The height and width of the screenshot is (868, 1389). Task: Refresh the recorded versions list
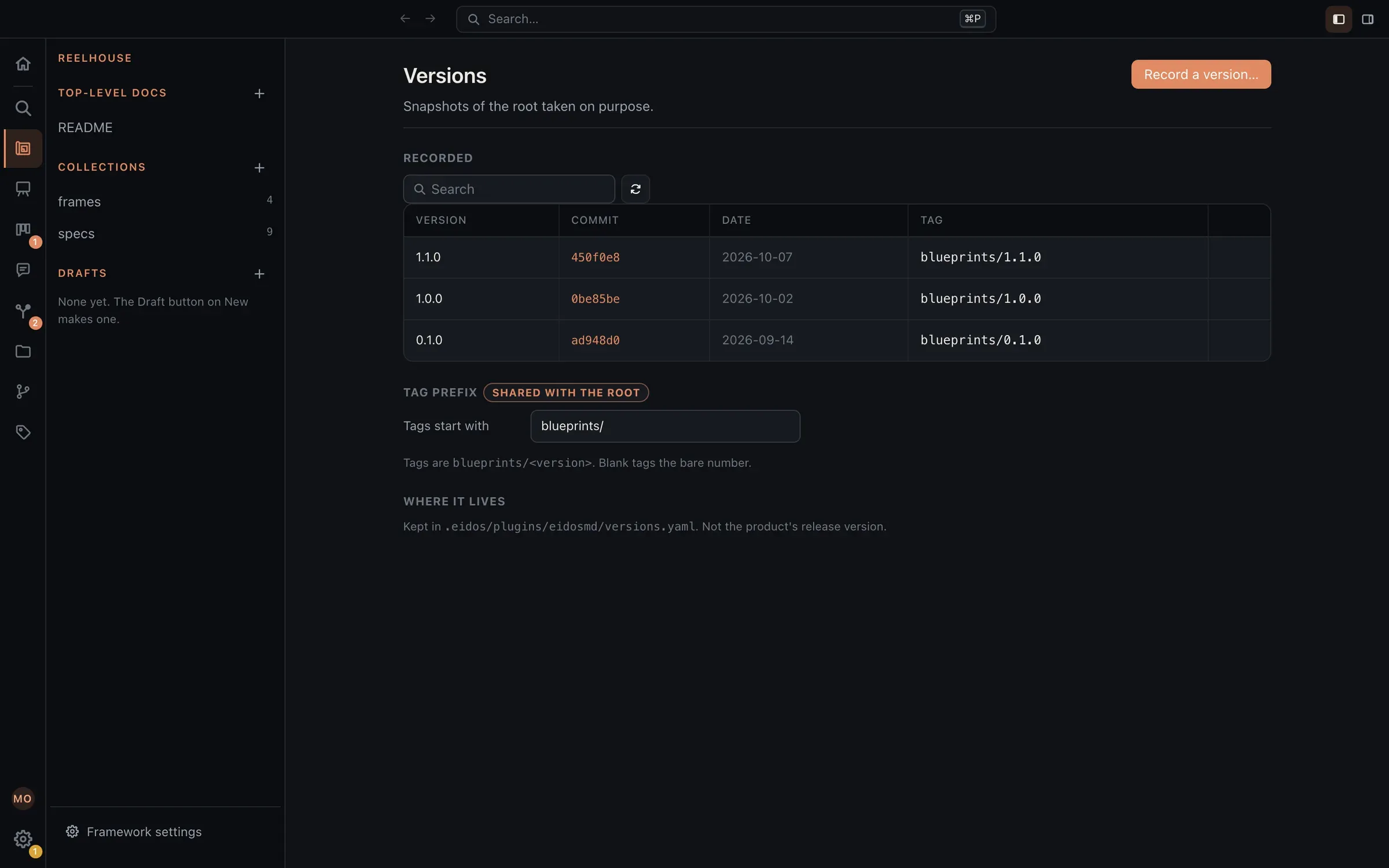tap(635, 189)
